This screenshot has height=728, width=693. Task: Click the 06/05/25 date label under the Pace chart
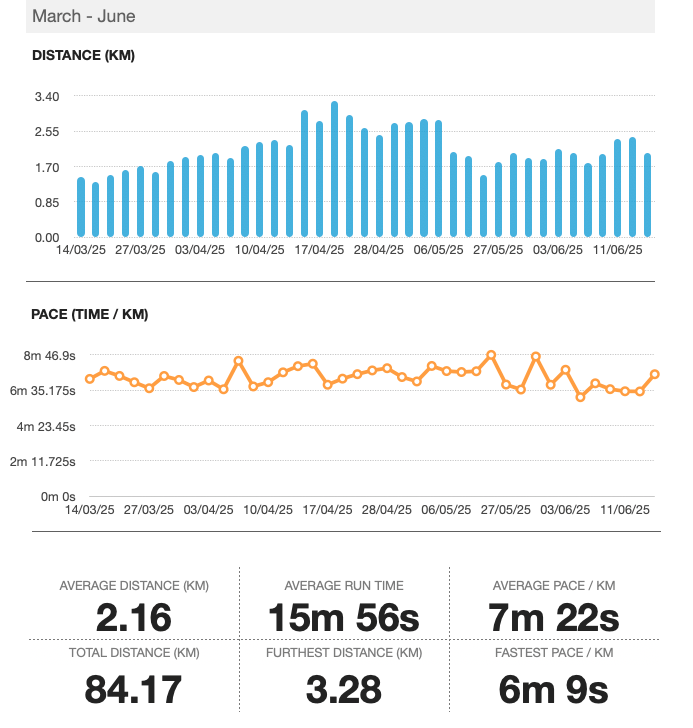pyautogui.click(x=445, y=509)
